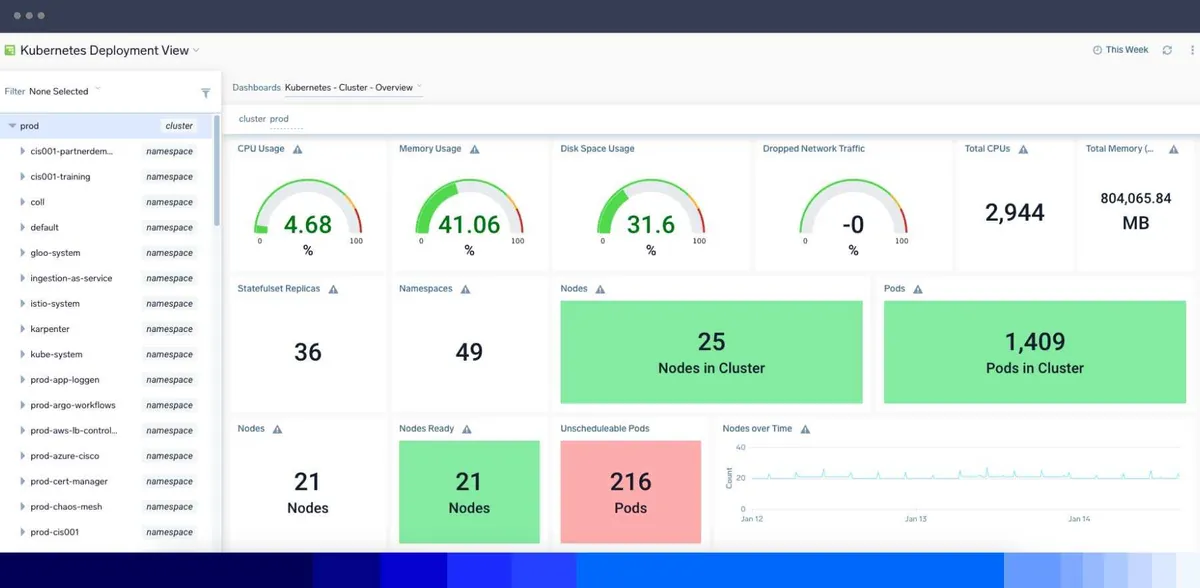Viewport: 1200px width, 588px height.
Task: Click the cluster tag on prod row
Action: pyautogui.click(x=179, y=126)
